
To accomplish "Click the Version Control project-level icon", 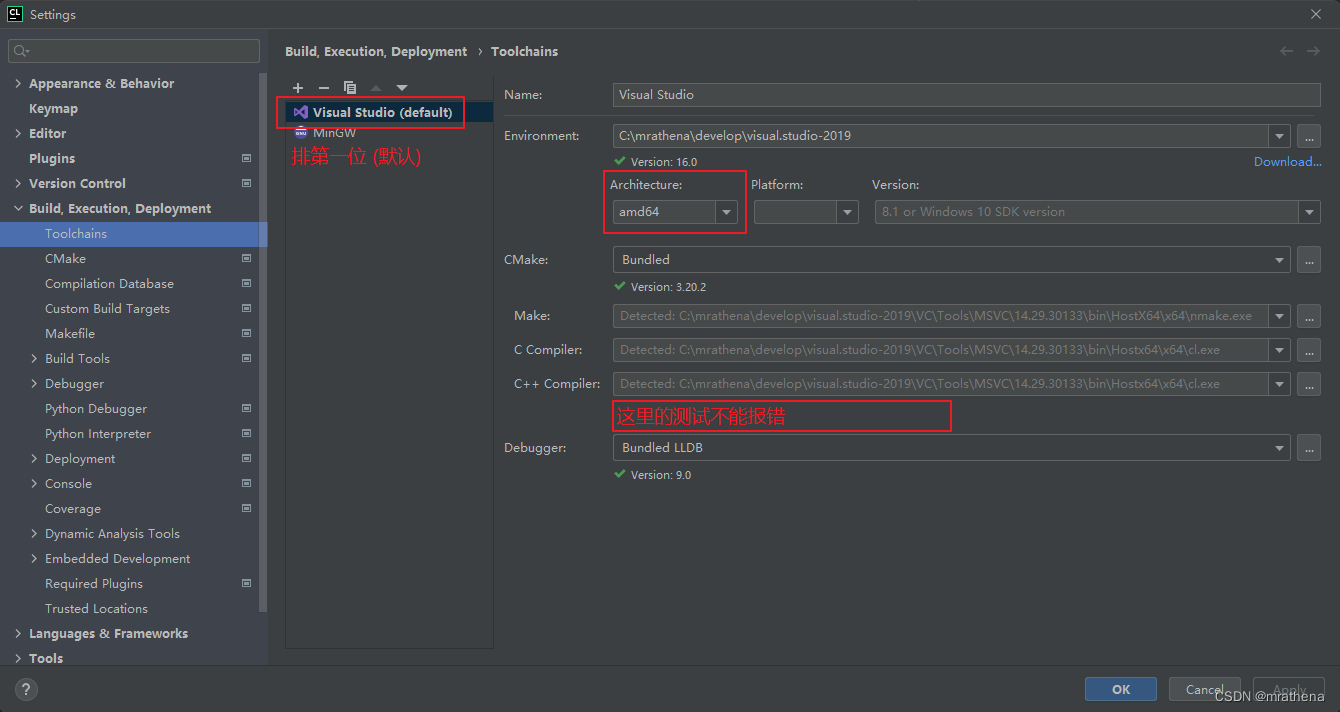I will coord(247,183).
